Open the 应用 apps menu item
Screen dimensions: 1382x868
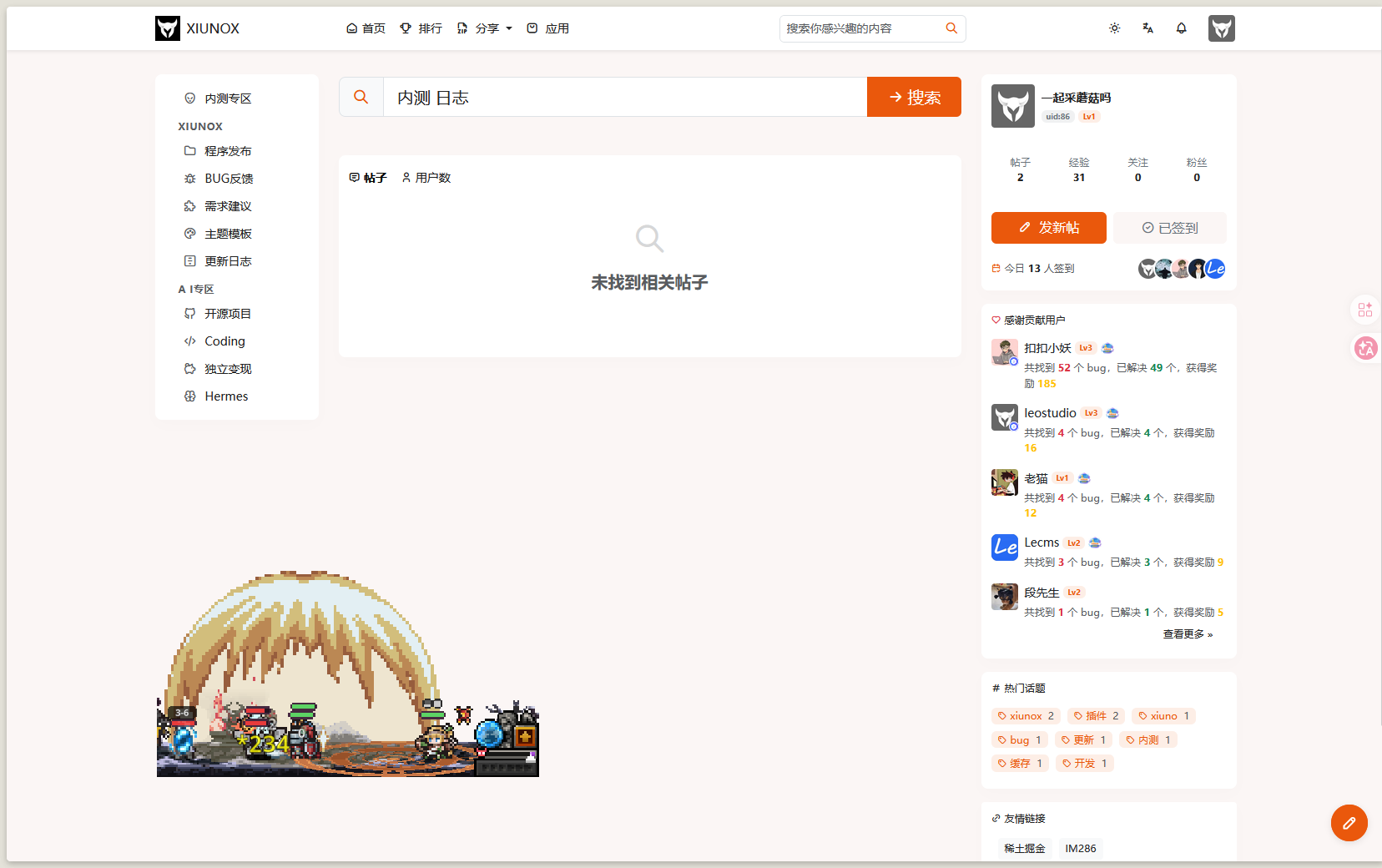click(547, 28)
